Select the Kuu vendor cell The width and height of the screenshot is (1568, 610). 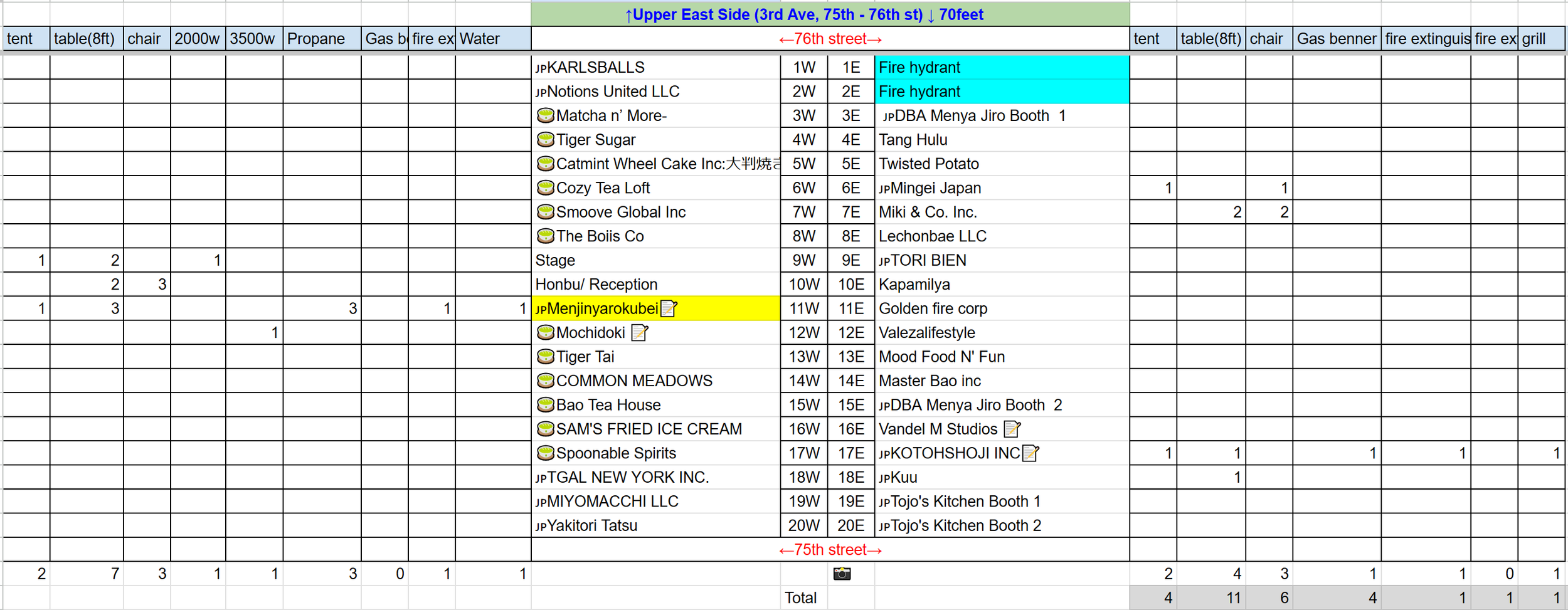(x=1002, y=477)
